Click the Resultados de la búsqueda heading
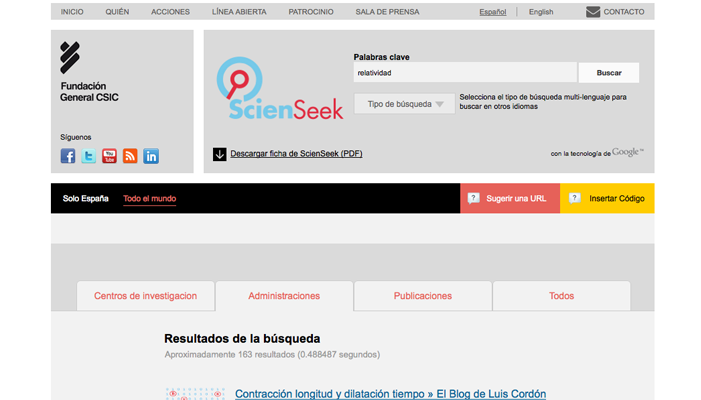The height and width of the screenshot is (400, 701). tap(242, 339)
